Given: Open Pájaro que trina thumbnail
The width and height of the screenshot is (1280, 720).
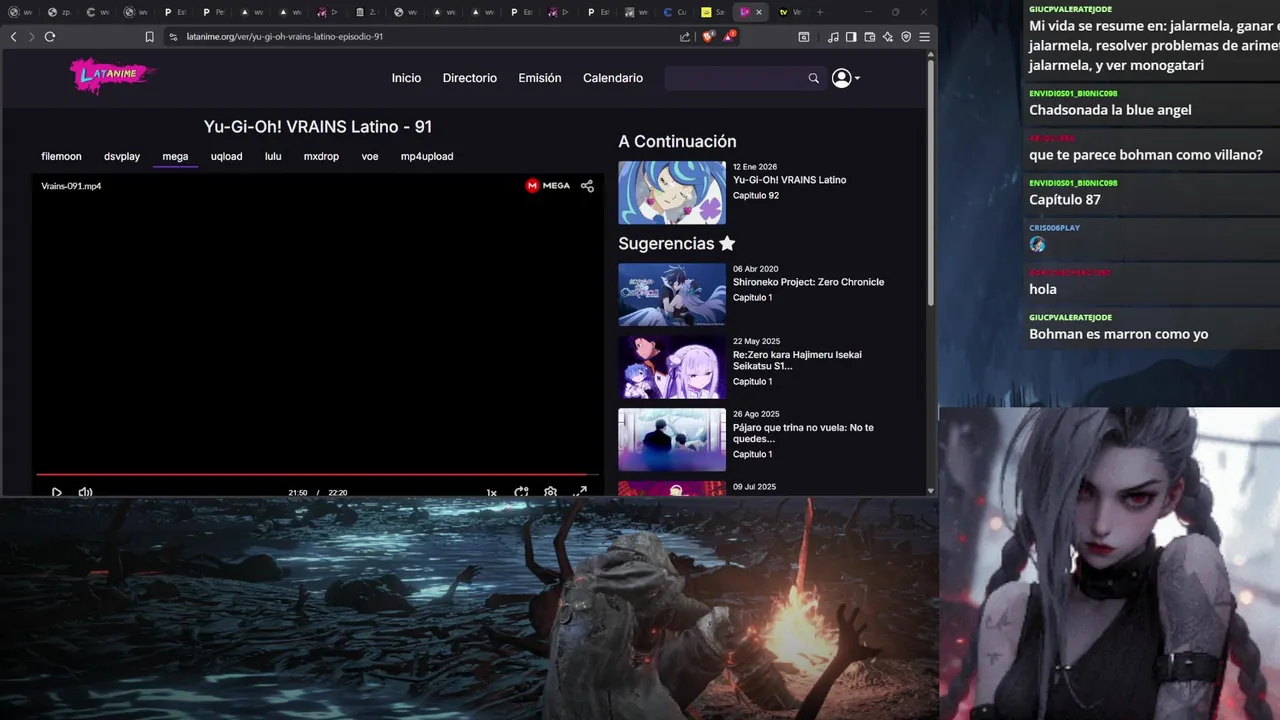Looking at the screenshot, I should 672,440.
